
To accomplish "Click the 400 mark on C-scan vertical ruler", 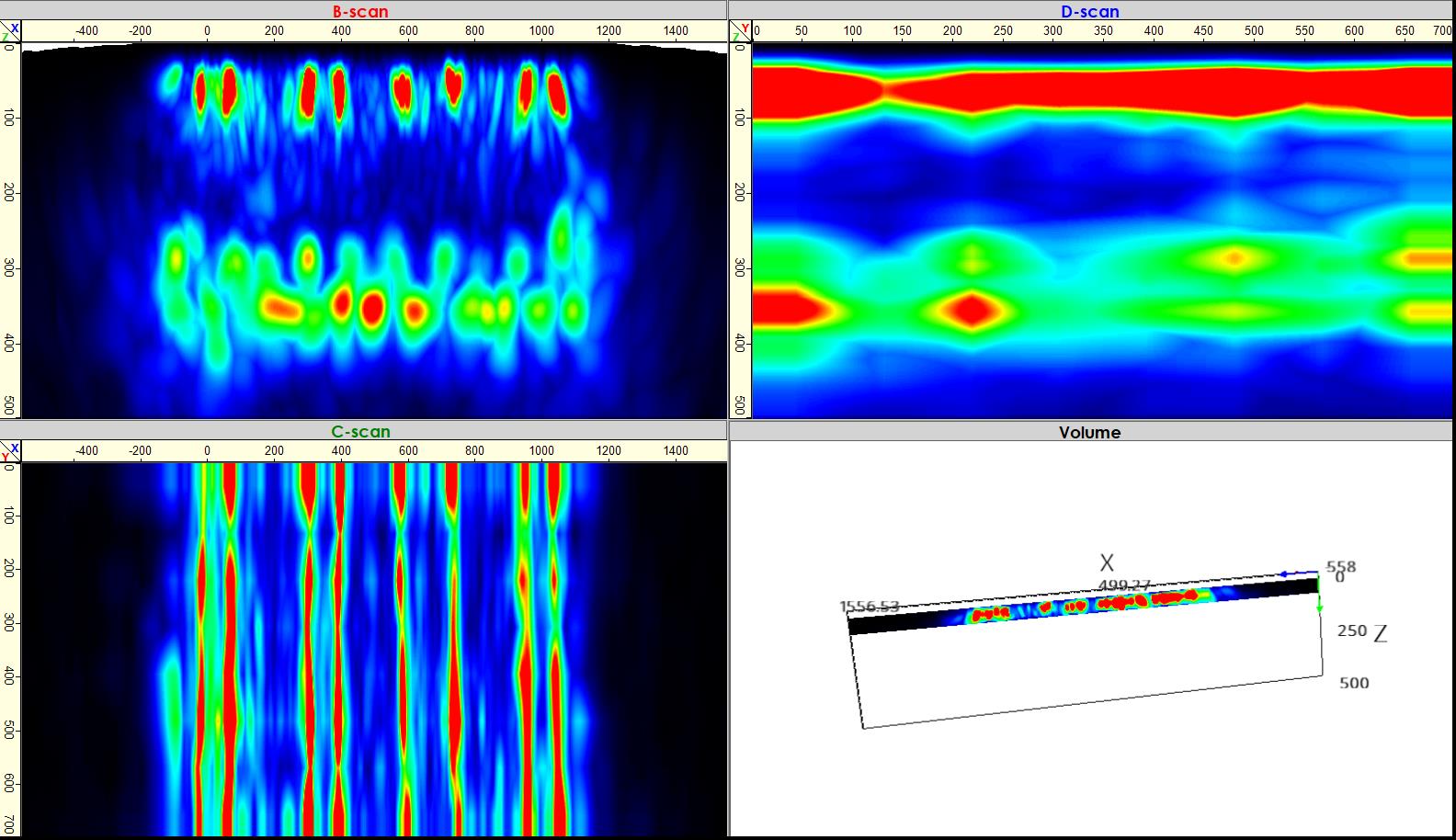I will click(x=9, y=677).
